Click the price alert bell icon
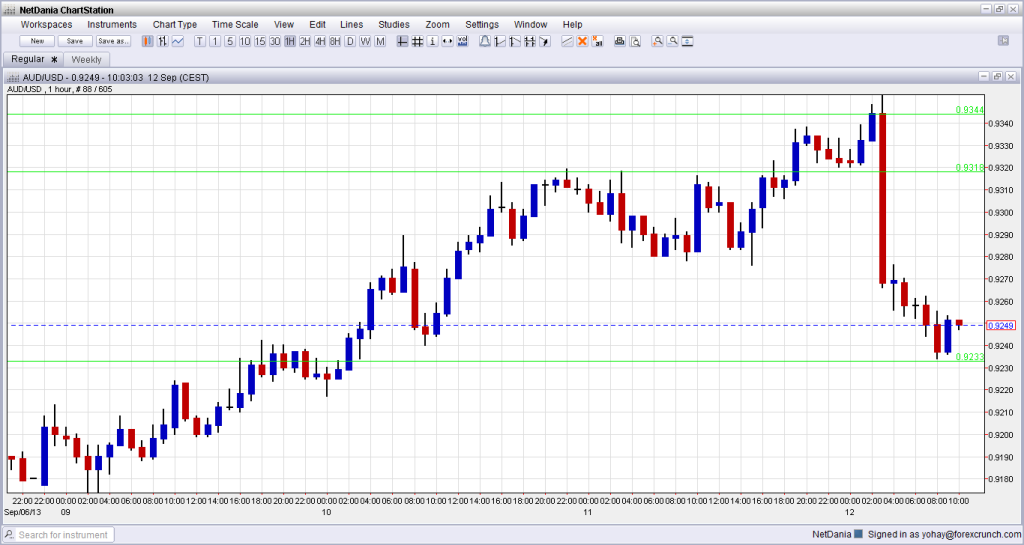 click(485, 41)
